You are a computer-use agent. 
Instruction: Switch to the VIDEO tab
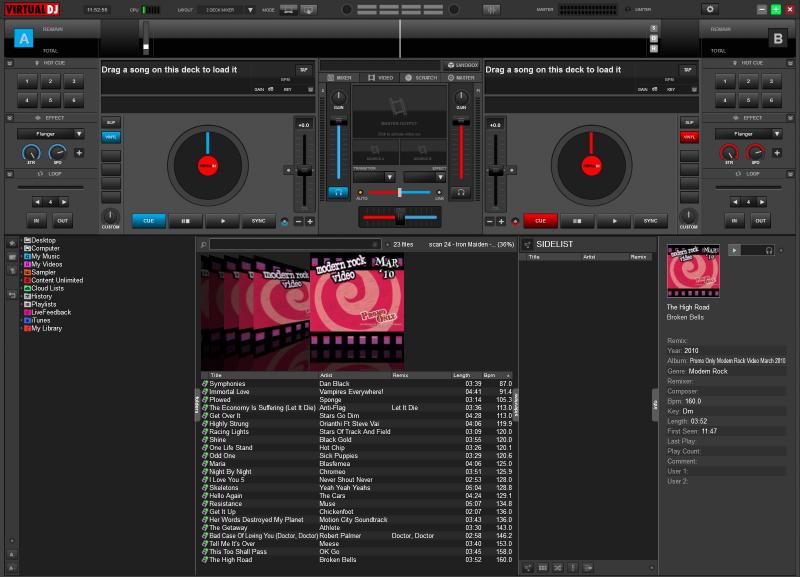coord(380,78)
